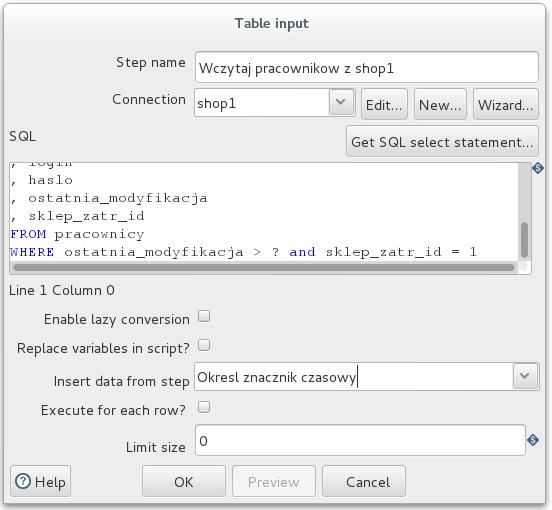The height and width of the screenshot is (510, 552).
Task: Check Execute for each row option
Action: [x=204, y=407]
